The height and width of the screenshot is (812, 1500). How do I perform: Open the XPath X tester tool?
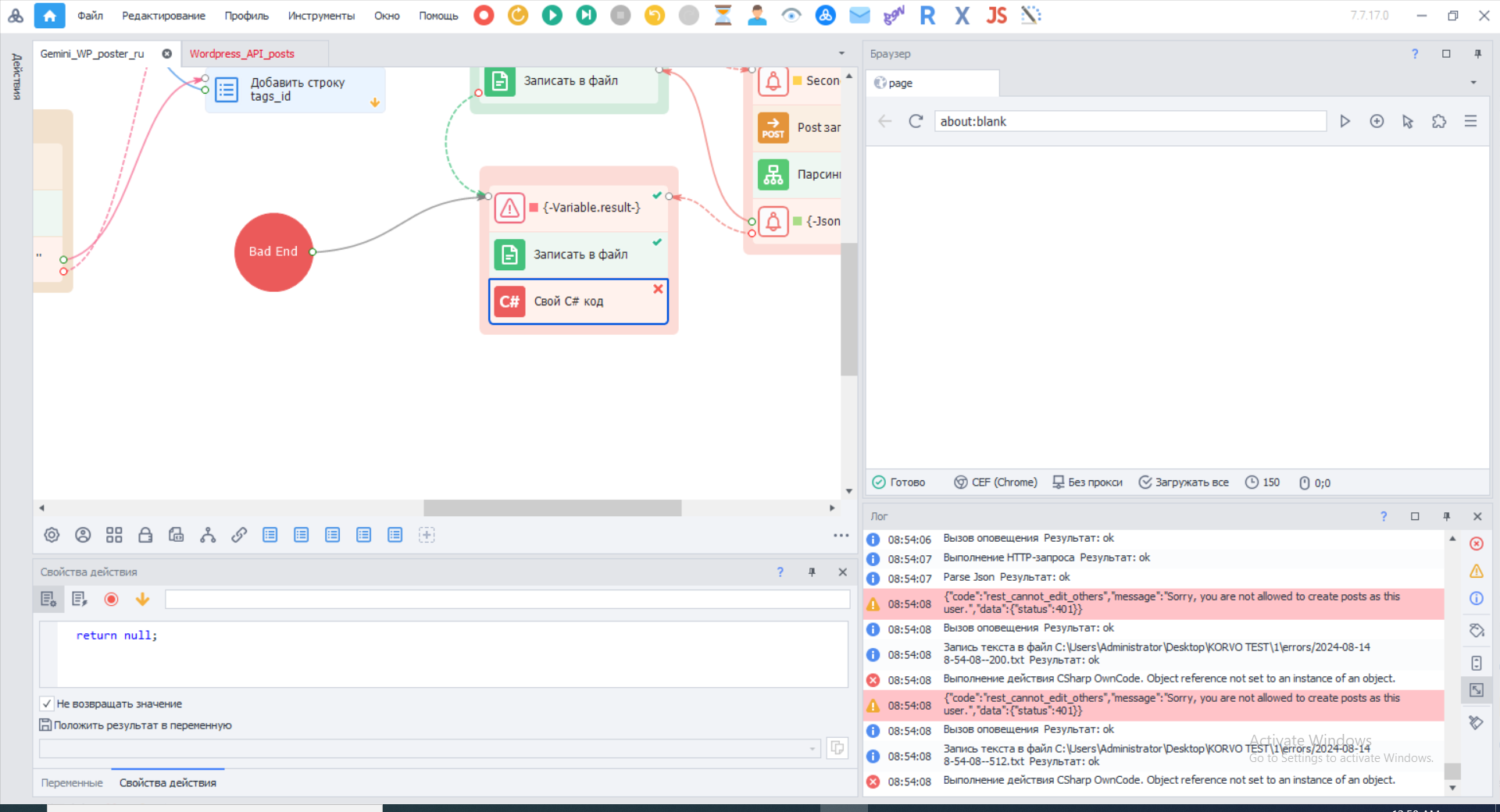pos(962,16)
